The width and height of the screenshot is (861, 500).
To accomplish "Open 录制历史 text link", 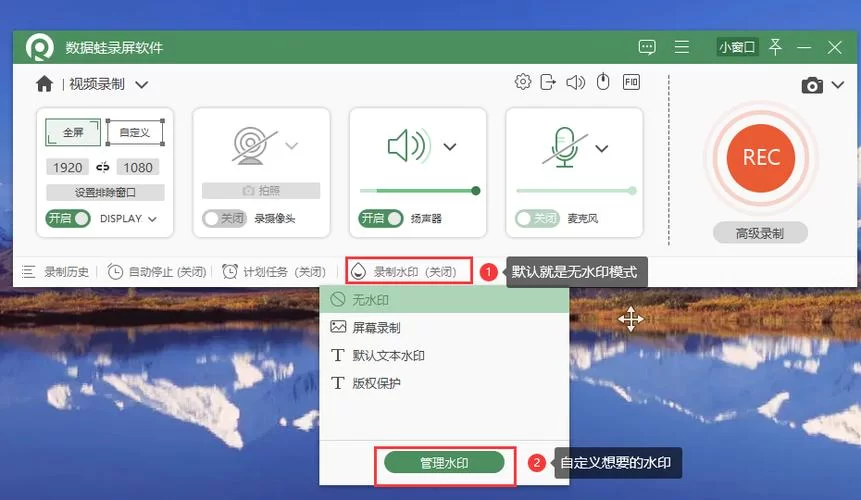I will coord(66,272).
